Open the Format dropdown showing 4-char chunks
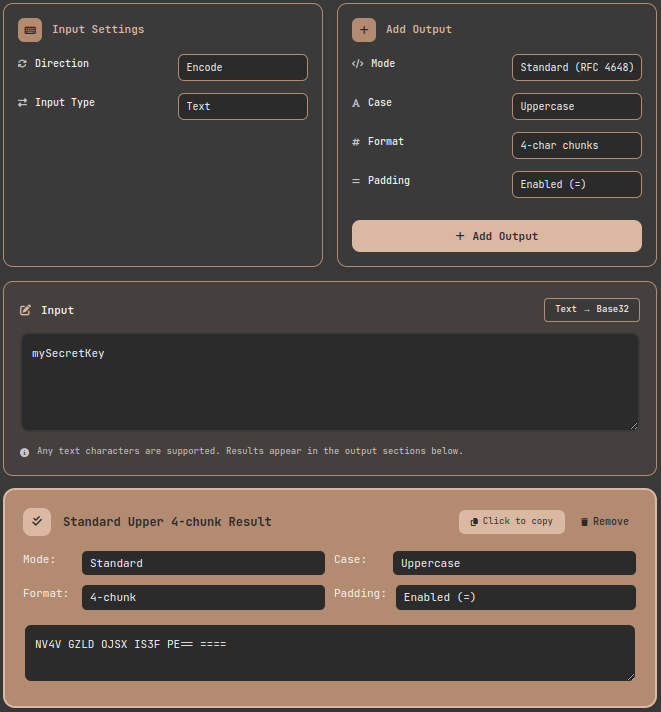Screen dimensions: 661x712 point(577,146)
